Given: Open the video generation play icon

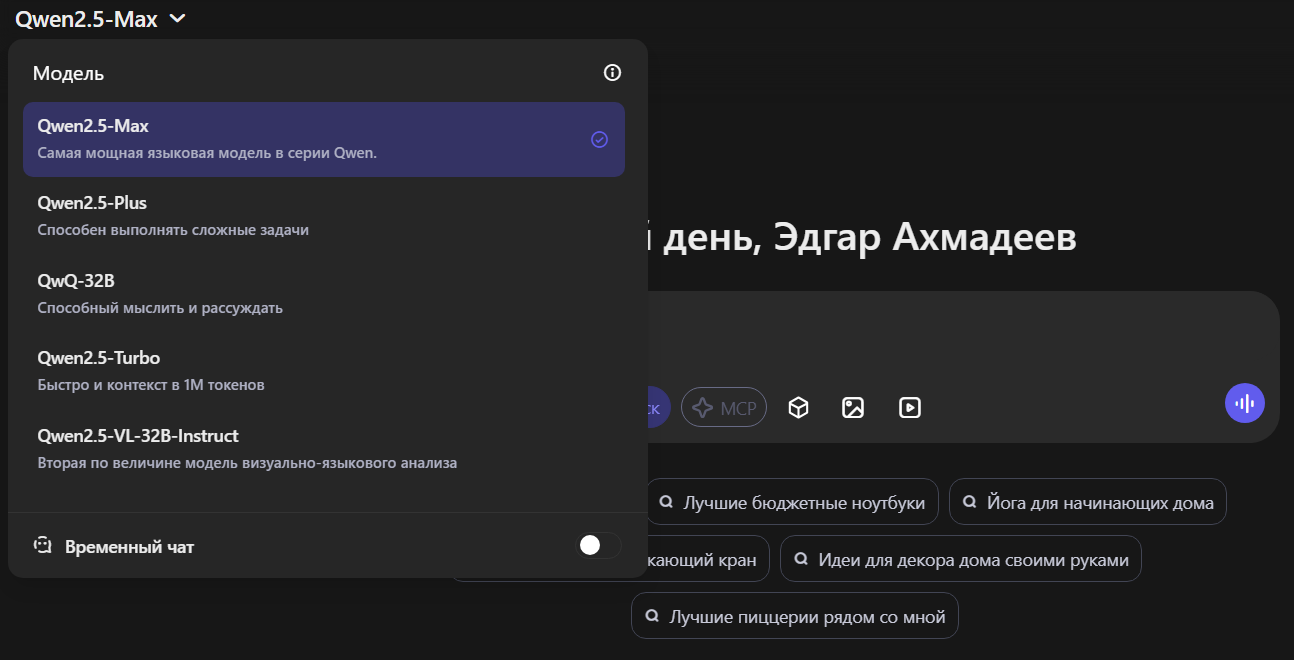Looking at the screenshot, I should coord(910,408).
